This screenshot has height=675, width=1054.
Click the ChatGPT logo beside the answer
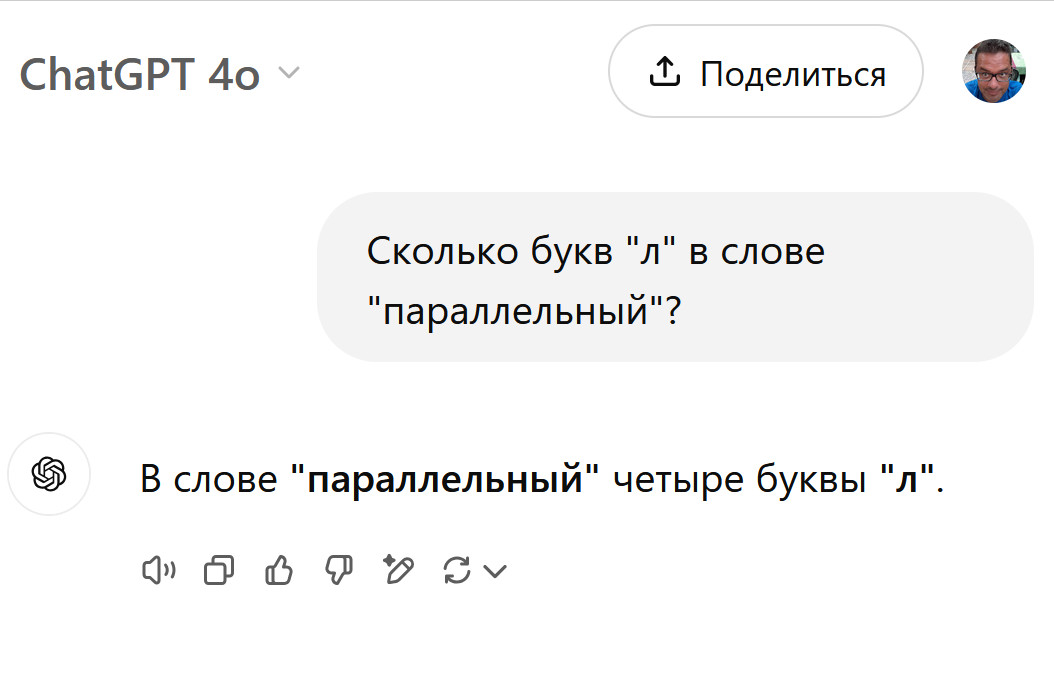[x=49, y=474]
